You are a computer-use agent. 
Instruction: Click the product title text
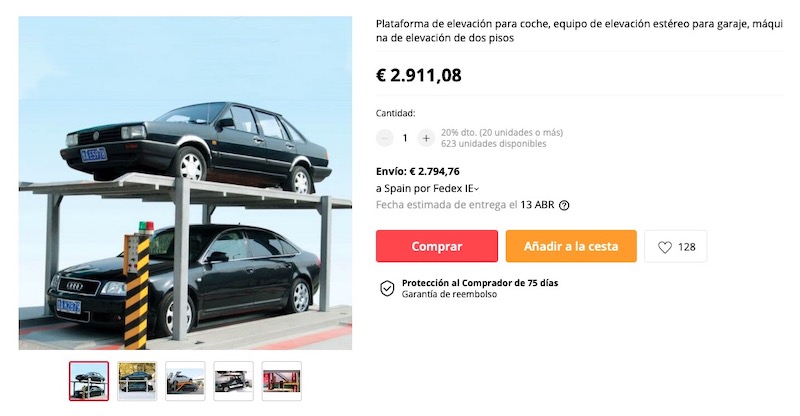coord(579,31)
